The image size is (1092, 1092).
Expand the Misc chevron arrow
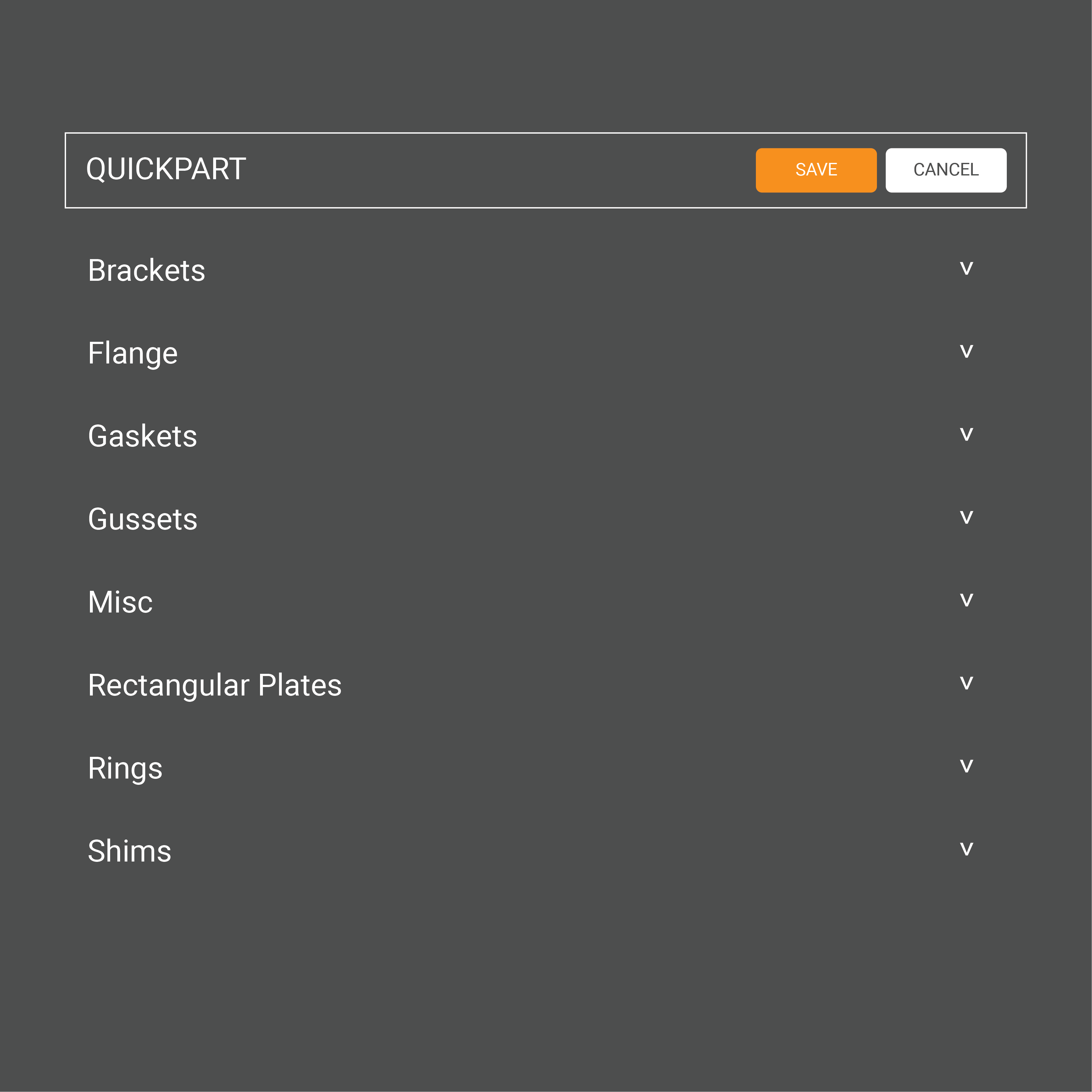[967, 600]
